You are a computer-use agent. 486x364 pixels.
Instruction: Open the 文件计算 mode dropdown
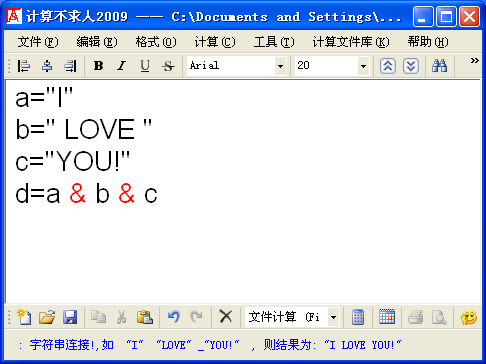tap(333, 317)
